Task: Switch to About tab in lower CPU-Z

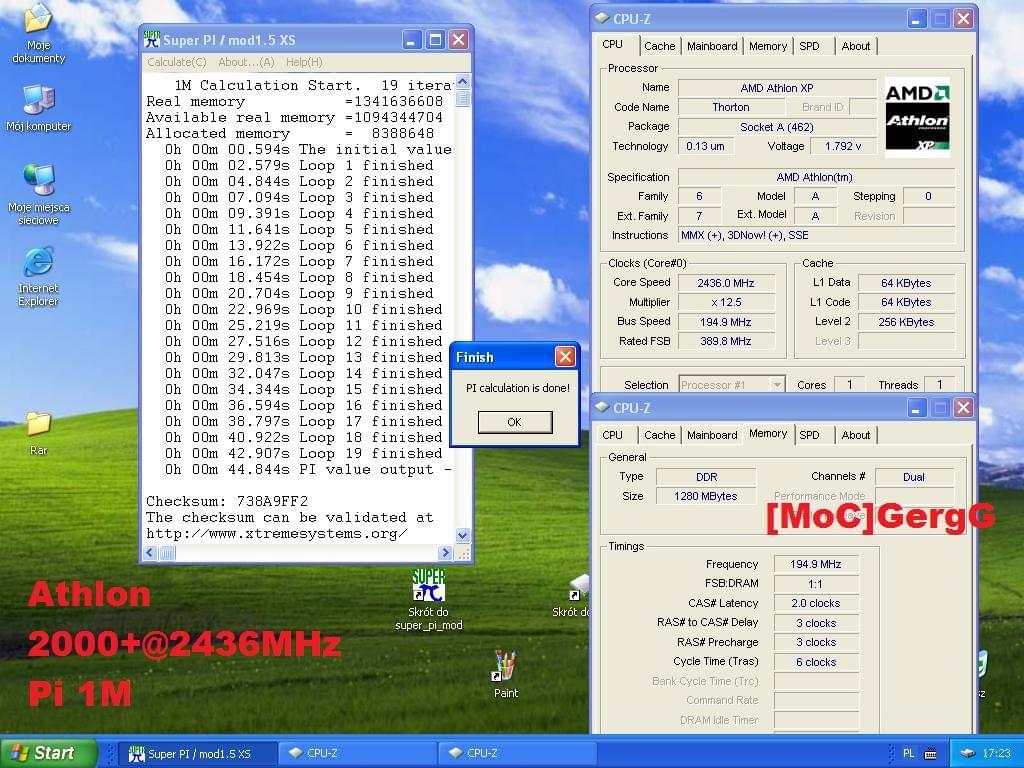Action: pos(856,435)
